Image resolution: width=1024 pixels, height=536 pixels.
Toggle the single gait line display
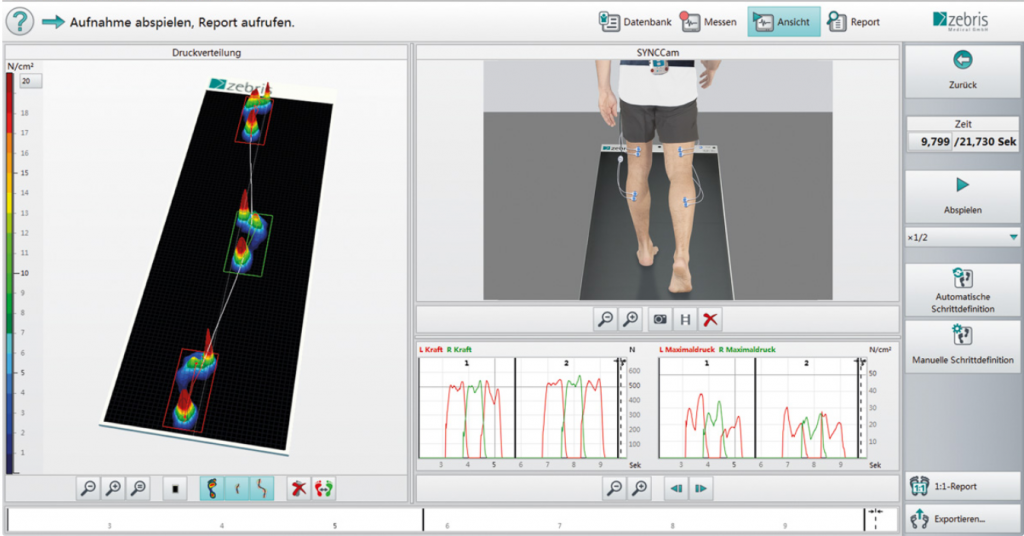click(x=237, y=488)
